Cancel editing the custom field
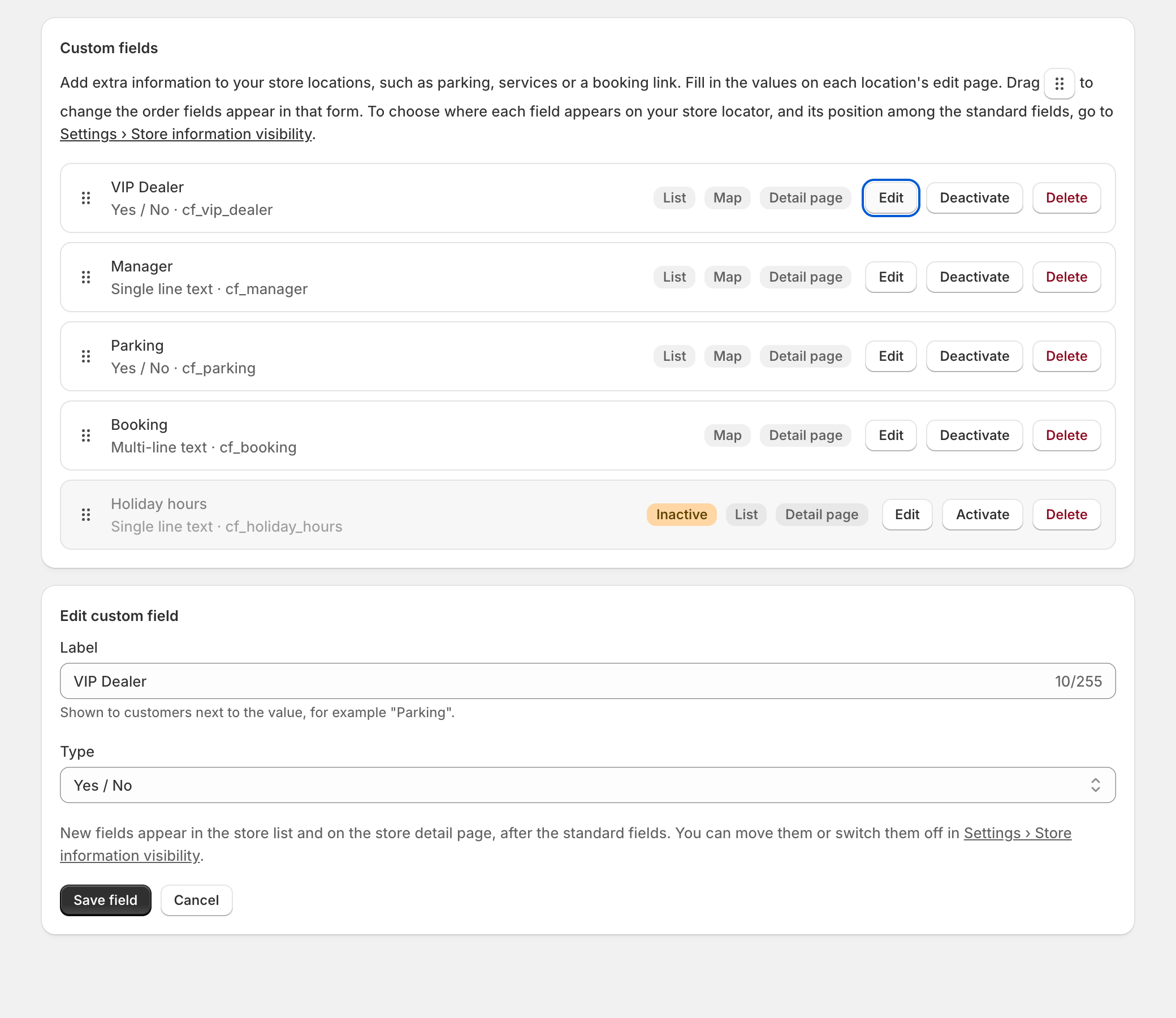 tap(196, 900)
